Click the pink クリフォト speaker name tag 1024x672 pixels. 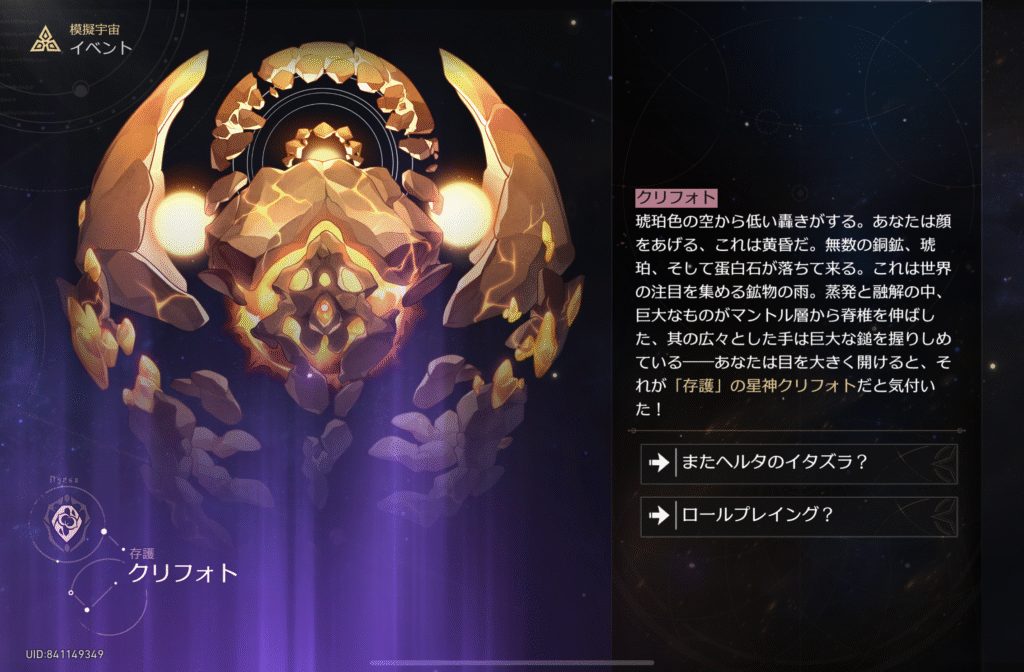click(677, 198)
